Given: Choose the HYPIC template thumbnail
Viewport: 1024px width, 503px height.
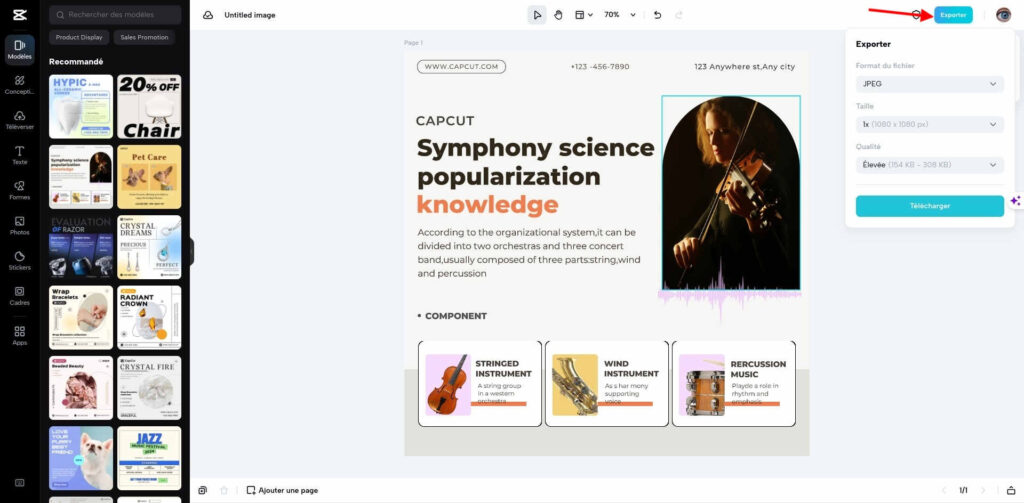Looking at the screenshot, I should [81, 106].
